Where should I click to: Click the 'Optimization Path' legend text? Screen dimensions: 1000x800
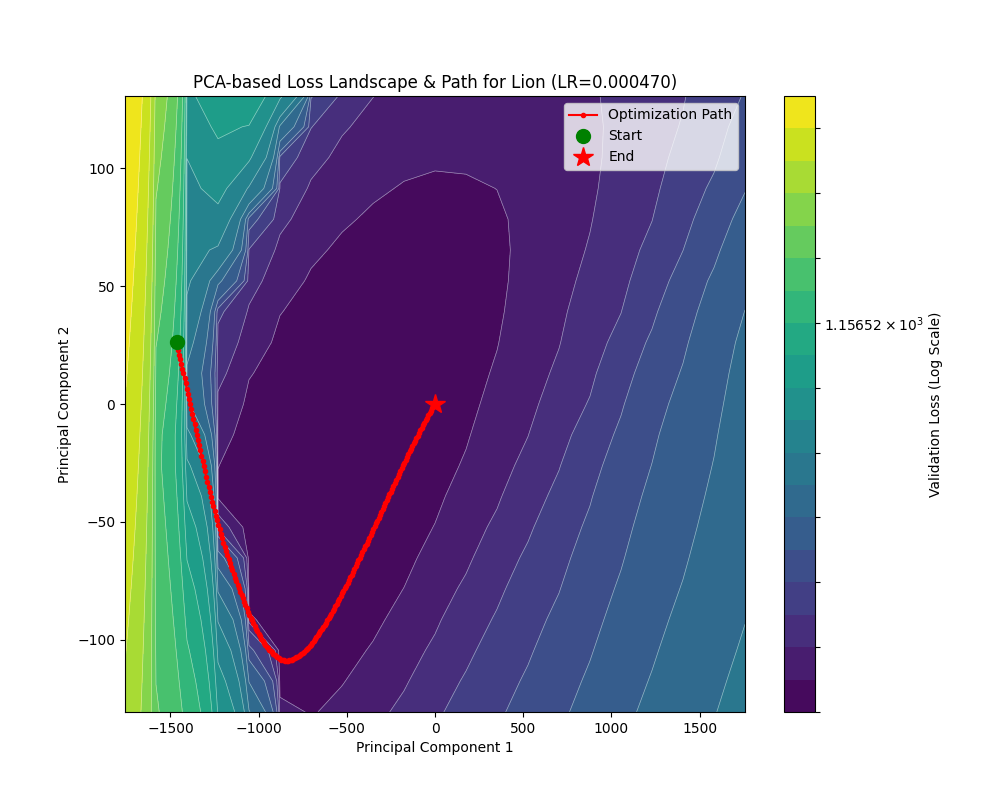click(x=669, y=115)
